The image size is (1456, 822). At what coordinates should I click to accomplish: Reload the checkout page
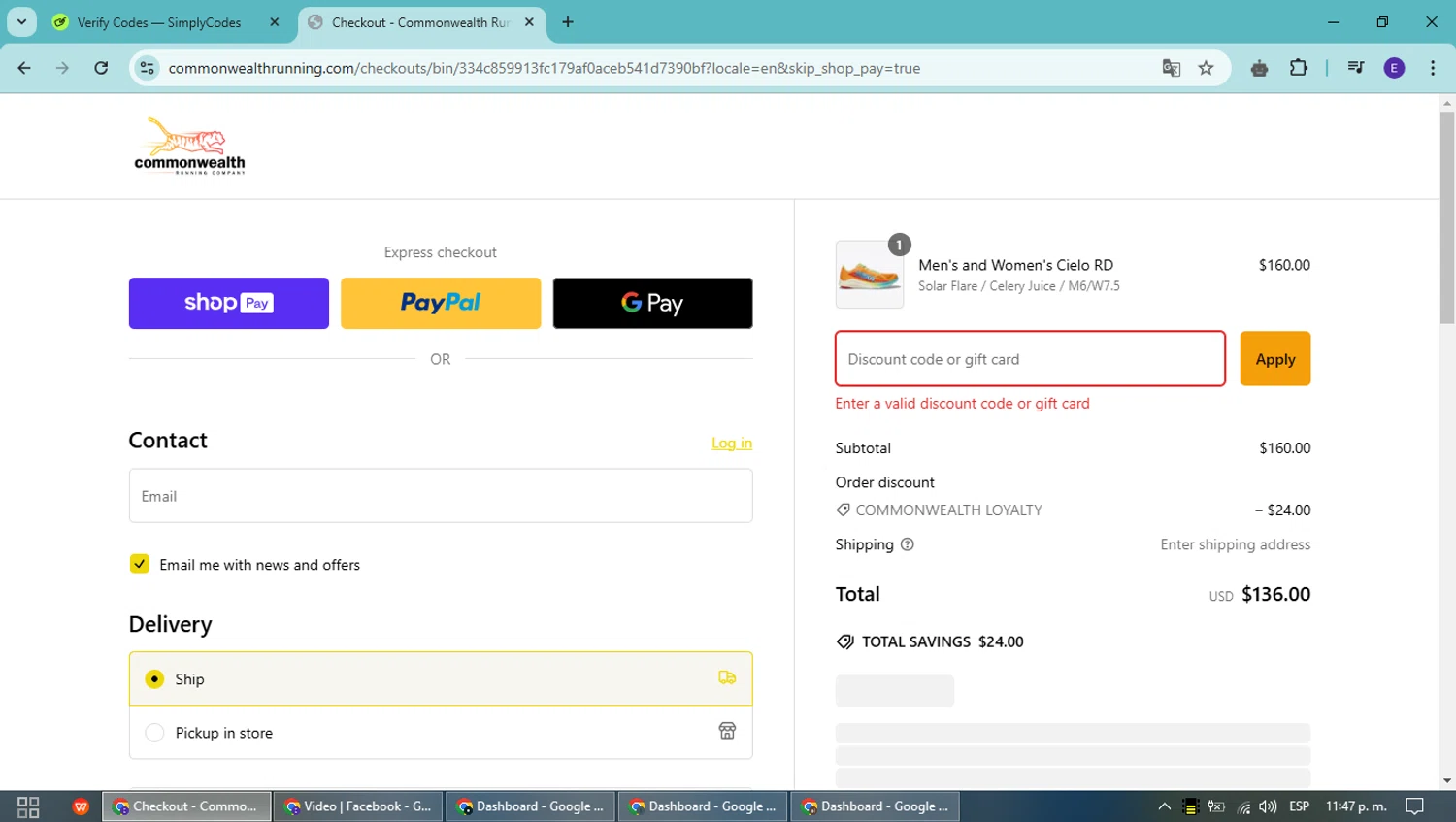click(101, 68)
